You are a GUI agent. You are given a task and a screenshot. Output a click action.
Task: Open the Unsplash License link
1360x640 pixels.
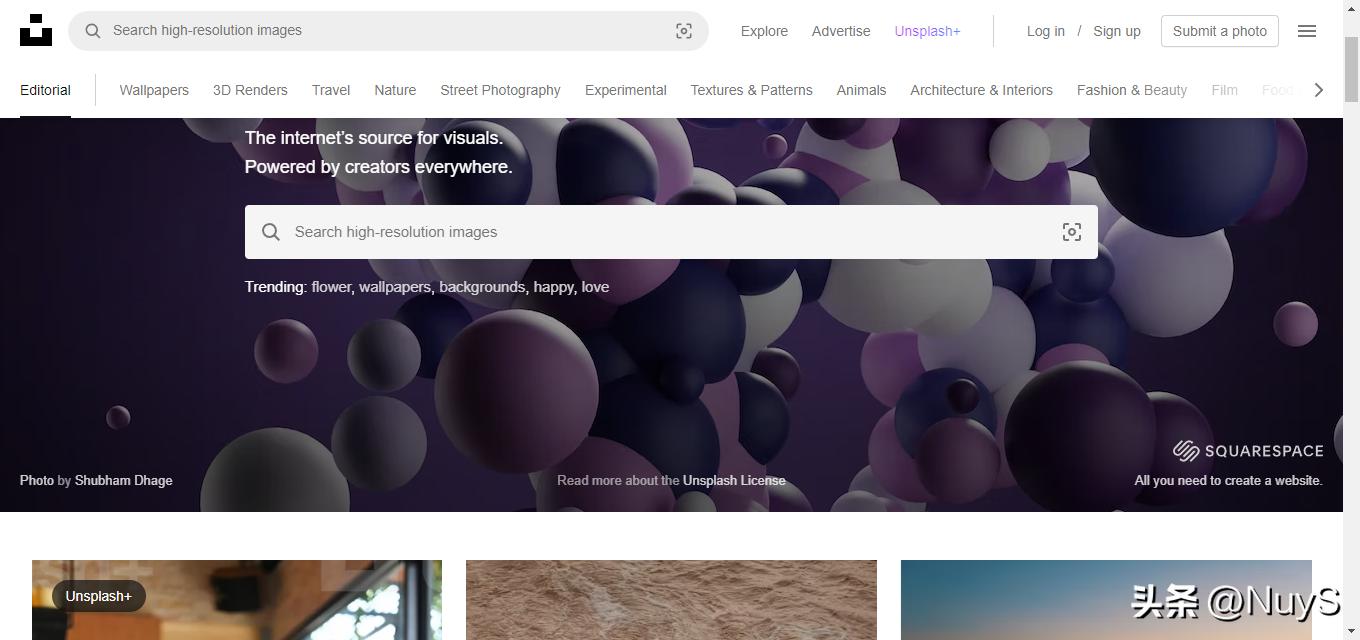tap(734, 480)
